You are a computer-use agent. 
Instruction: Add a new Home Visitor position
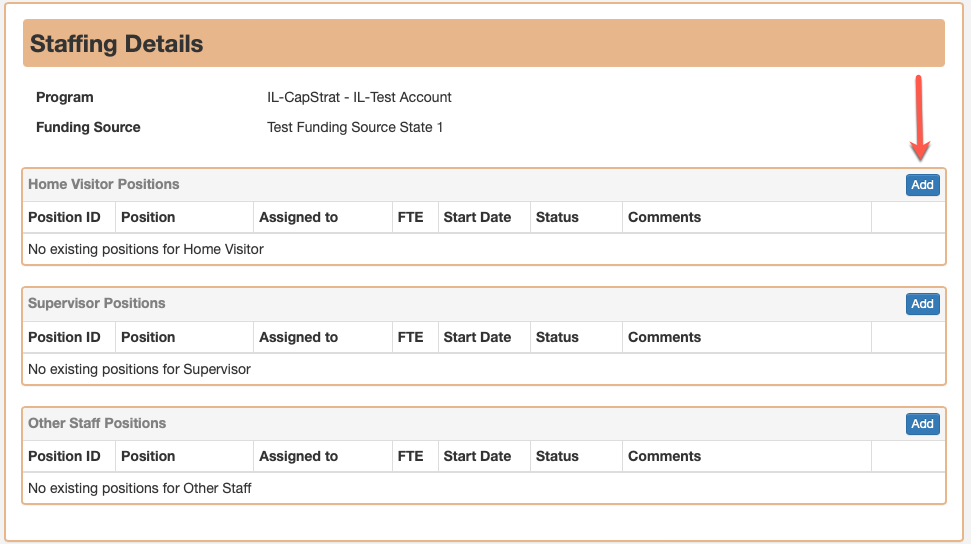tap(922, 185)
